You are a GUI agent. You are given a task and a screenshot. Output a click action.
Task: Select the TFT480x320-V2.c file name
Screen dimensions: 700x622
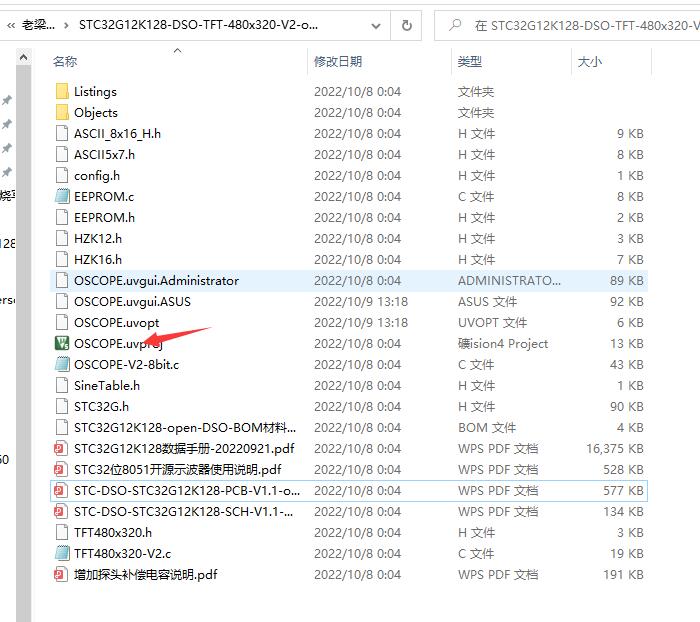click(123, 553)
